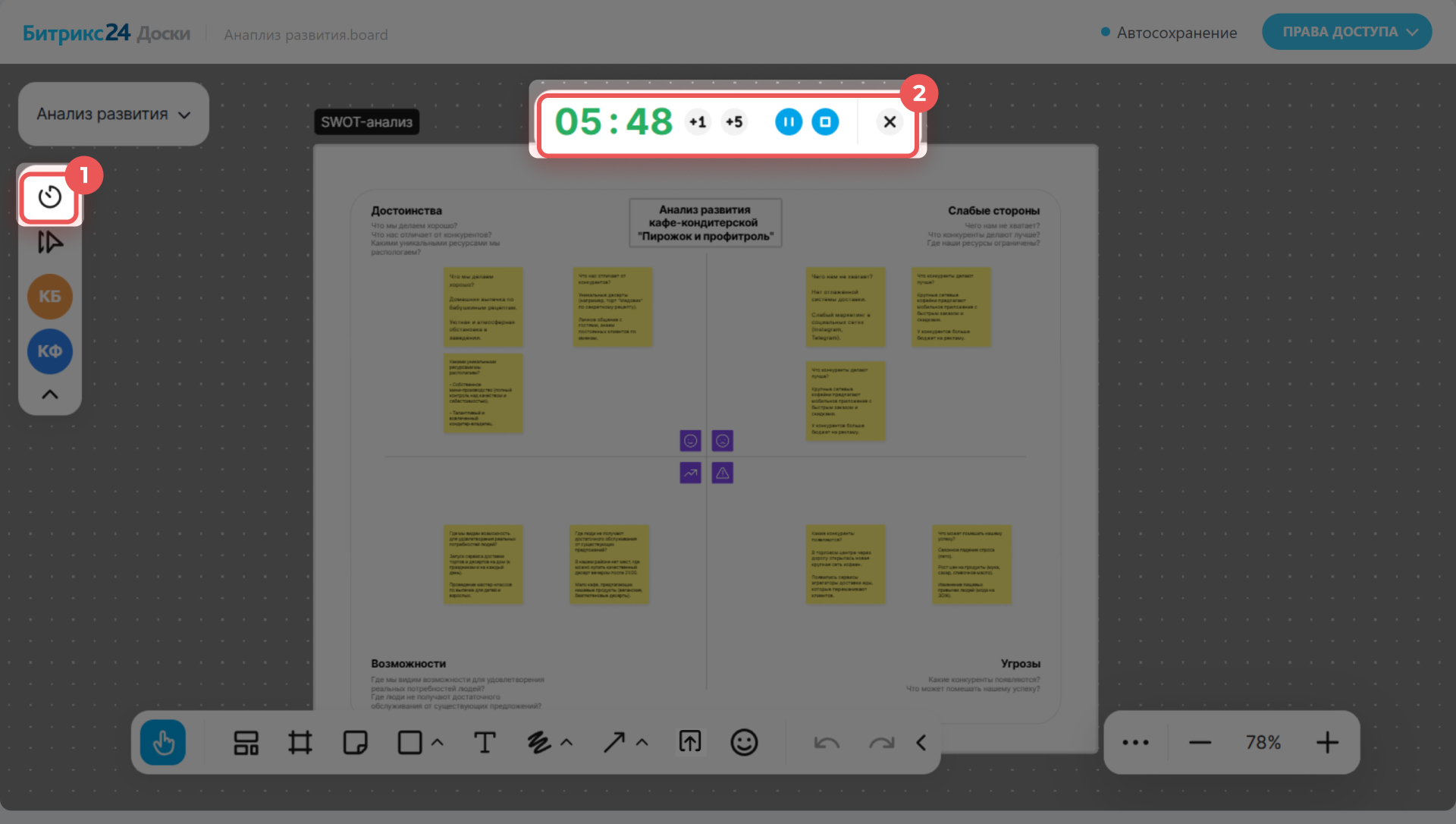Select the text tool

[x=485, y=742]
